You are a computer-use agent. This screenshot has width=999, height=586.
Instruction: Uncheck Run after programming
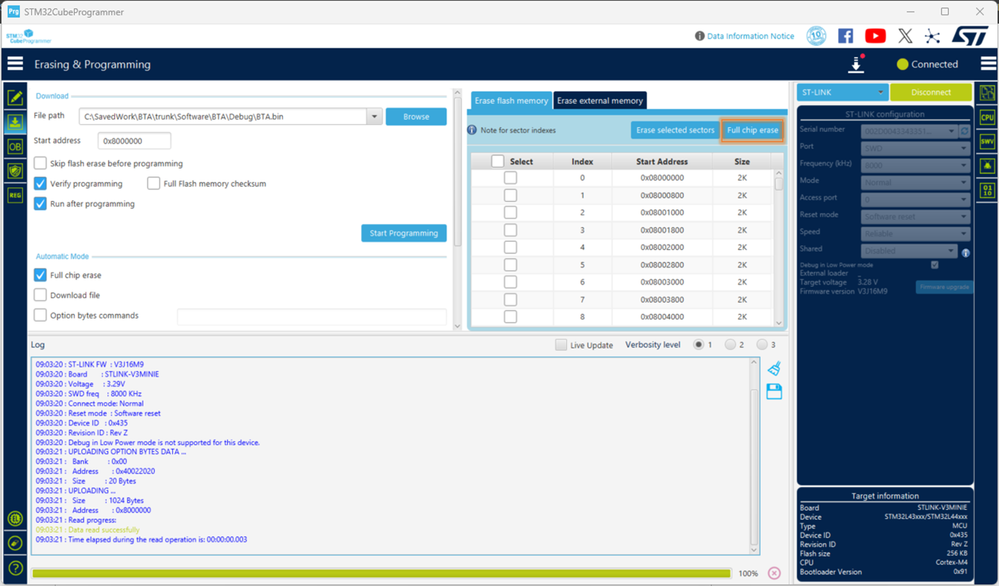click(x=40, y=204)
